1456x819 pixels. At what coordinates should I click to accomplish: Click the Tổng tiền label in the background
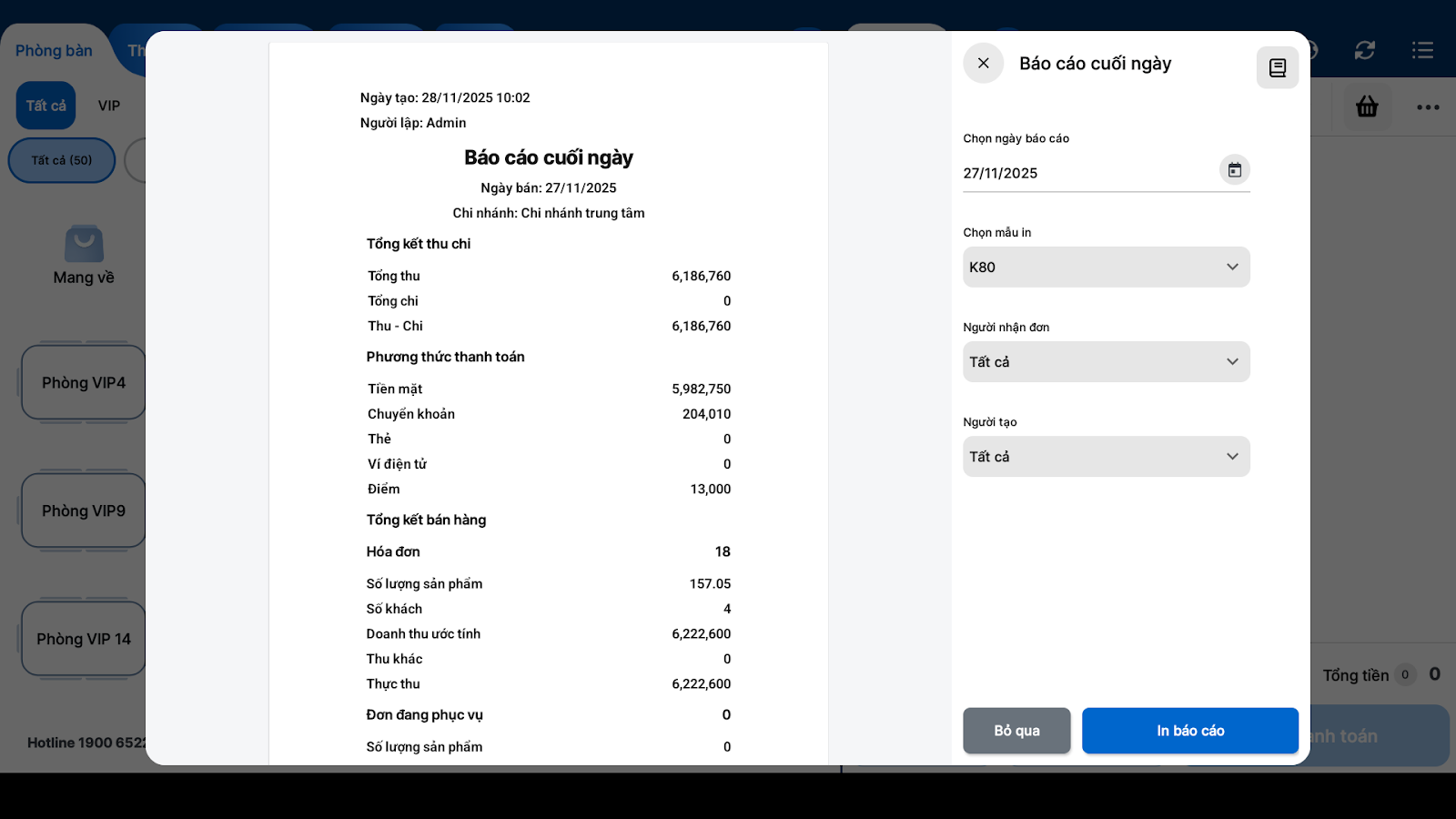point(1356,675)
